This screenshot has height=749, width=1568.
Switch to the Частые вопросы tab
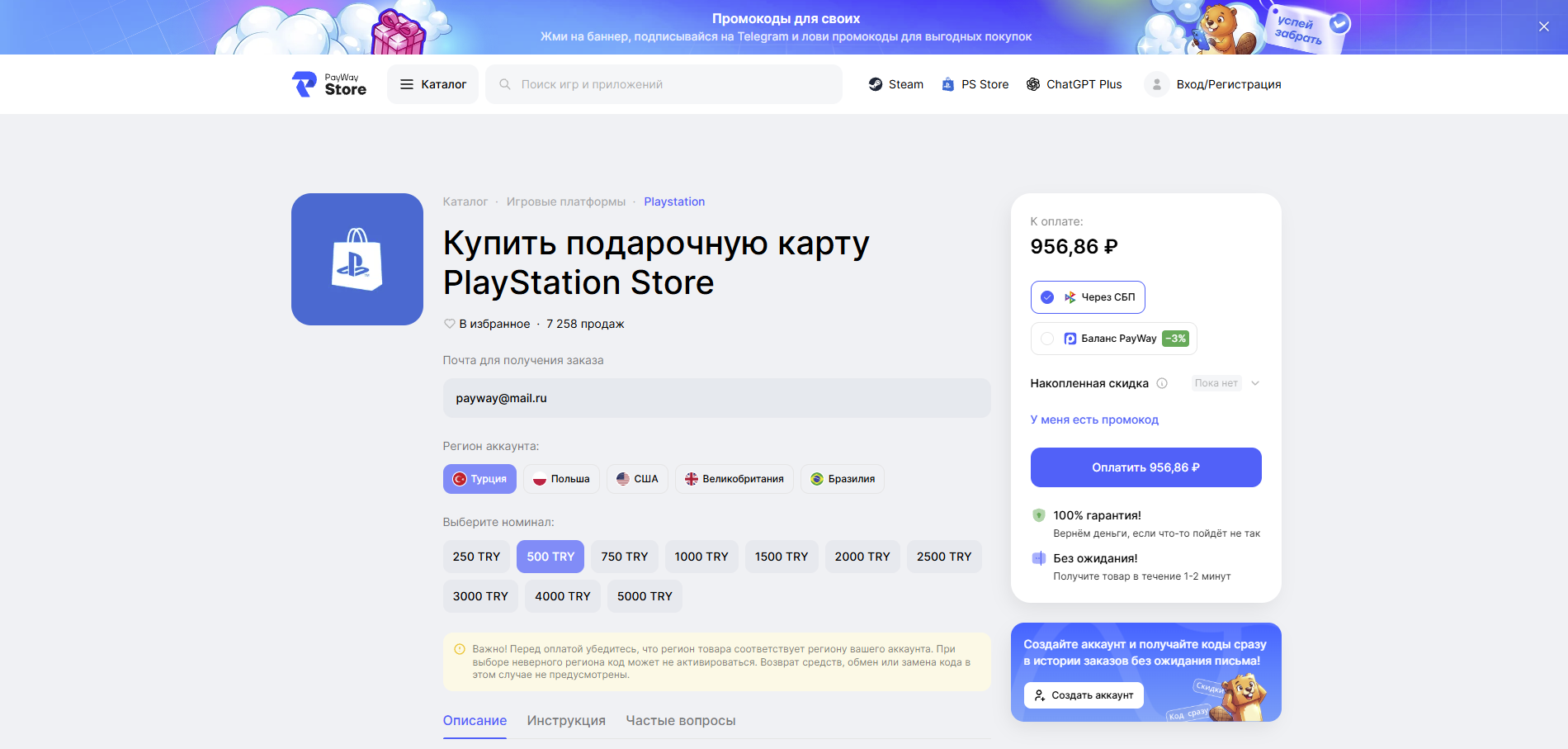pos(681,721)
